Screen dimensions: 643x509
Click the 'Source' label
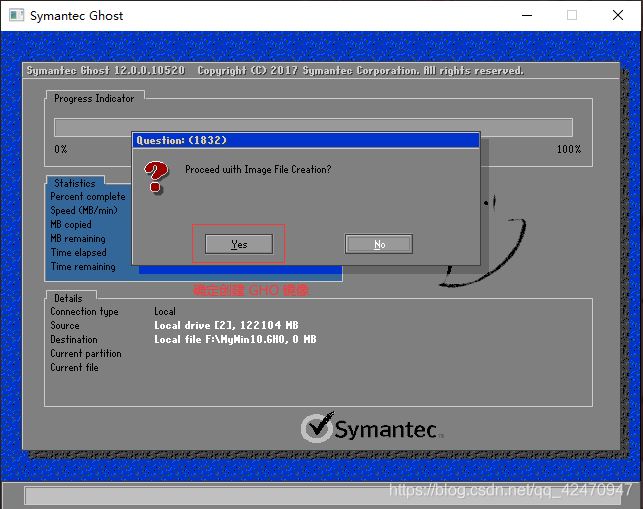[65, 325]
